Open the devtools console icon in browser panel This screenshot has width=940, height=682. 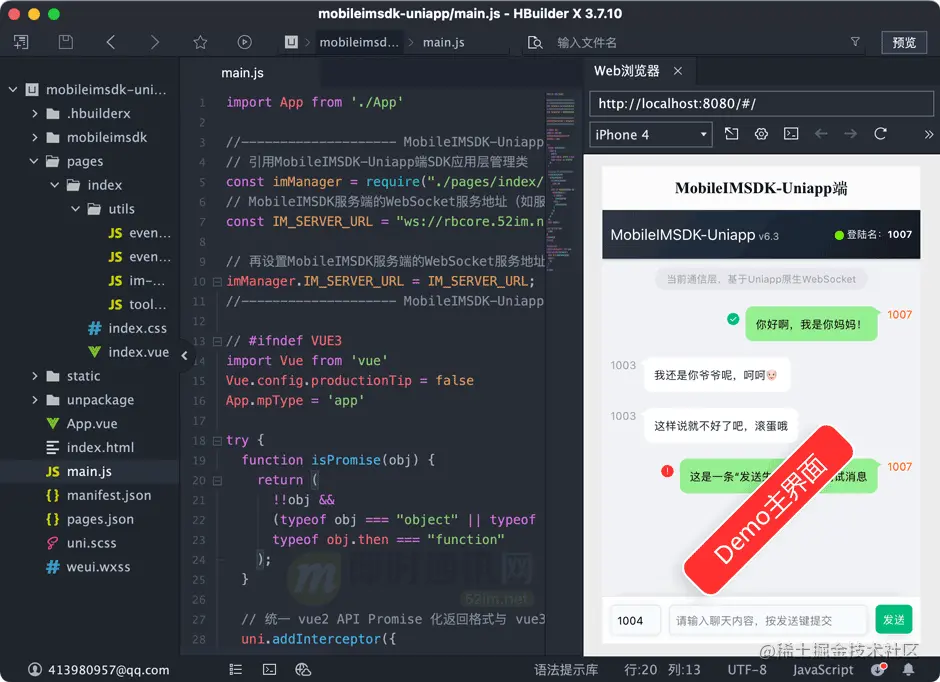click(791, 134)
